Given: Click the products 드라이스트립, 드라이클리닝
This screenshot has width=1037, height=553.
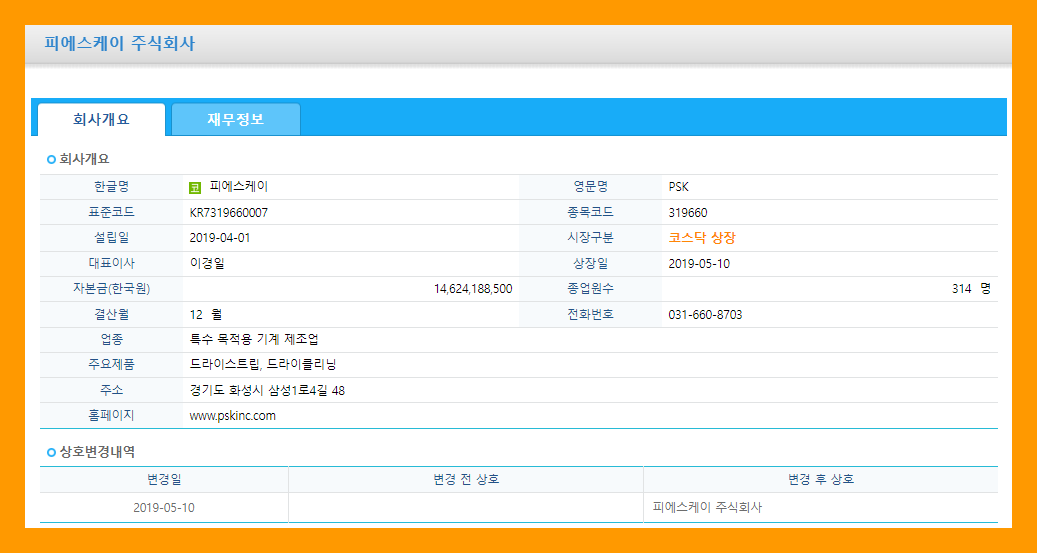Looking at the screenshot, I should click(263, 364).
